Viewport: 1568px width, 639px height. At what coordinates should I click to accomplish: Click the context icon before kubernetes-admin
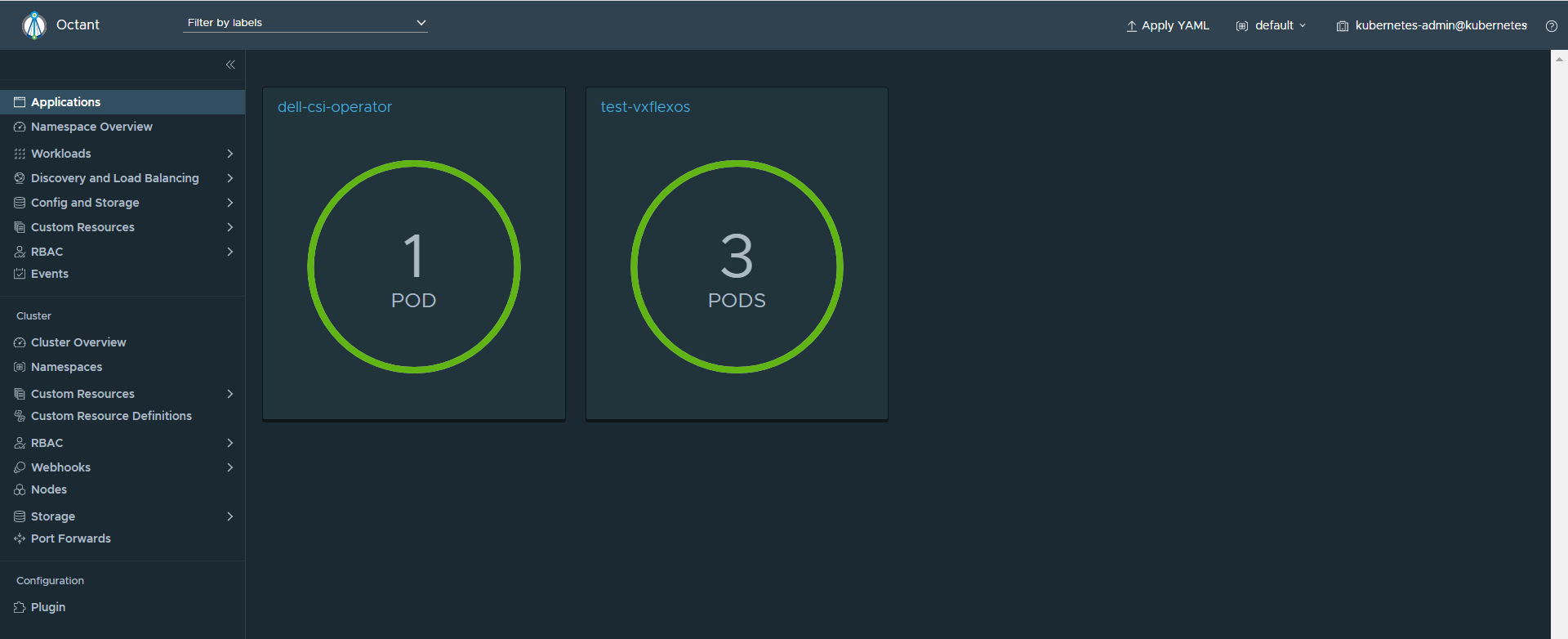[1342, 26]
